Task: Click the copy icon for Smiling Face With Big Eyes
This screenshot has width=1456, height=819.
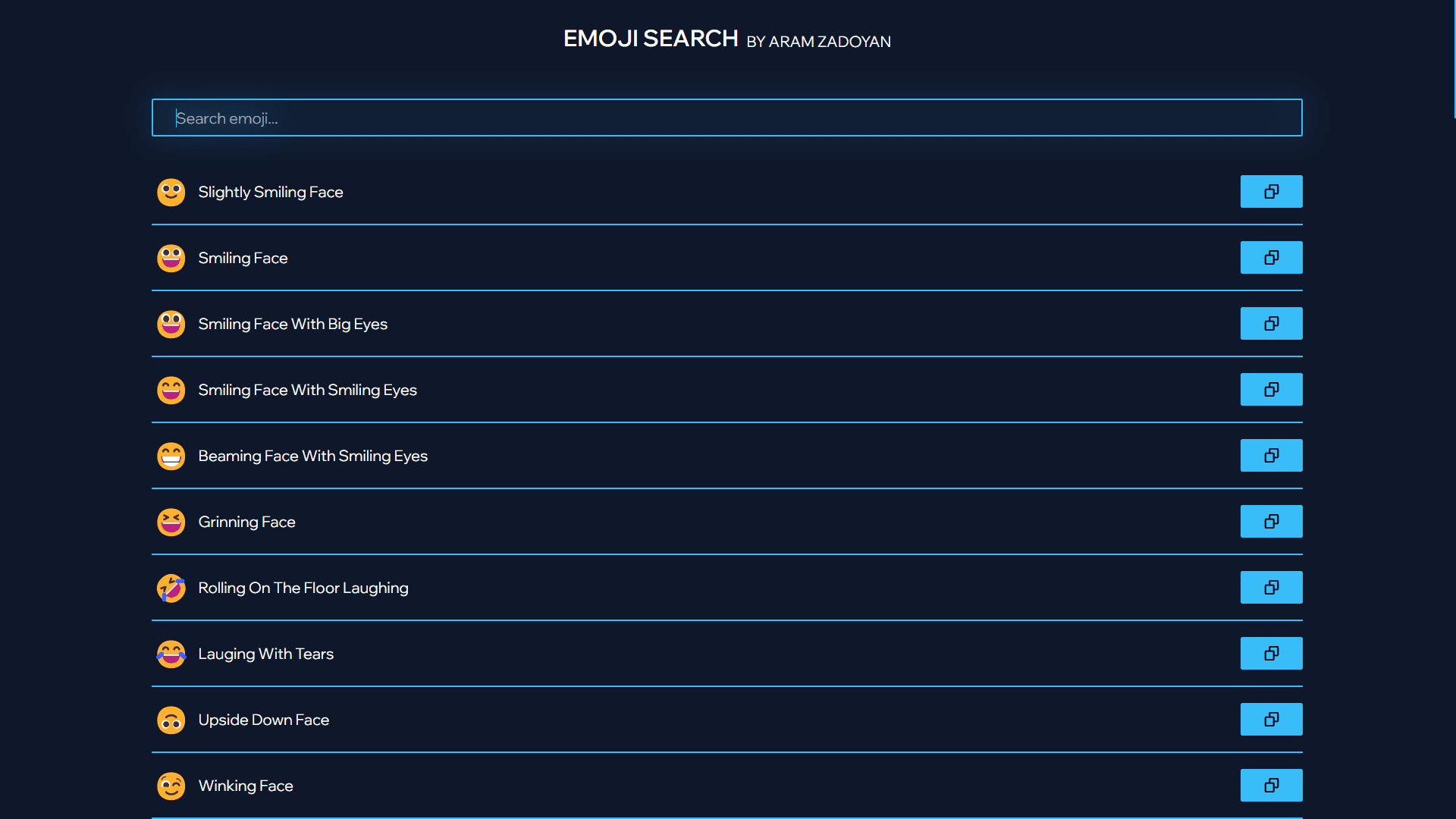Action: (x=1272, y=323)
